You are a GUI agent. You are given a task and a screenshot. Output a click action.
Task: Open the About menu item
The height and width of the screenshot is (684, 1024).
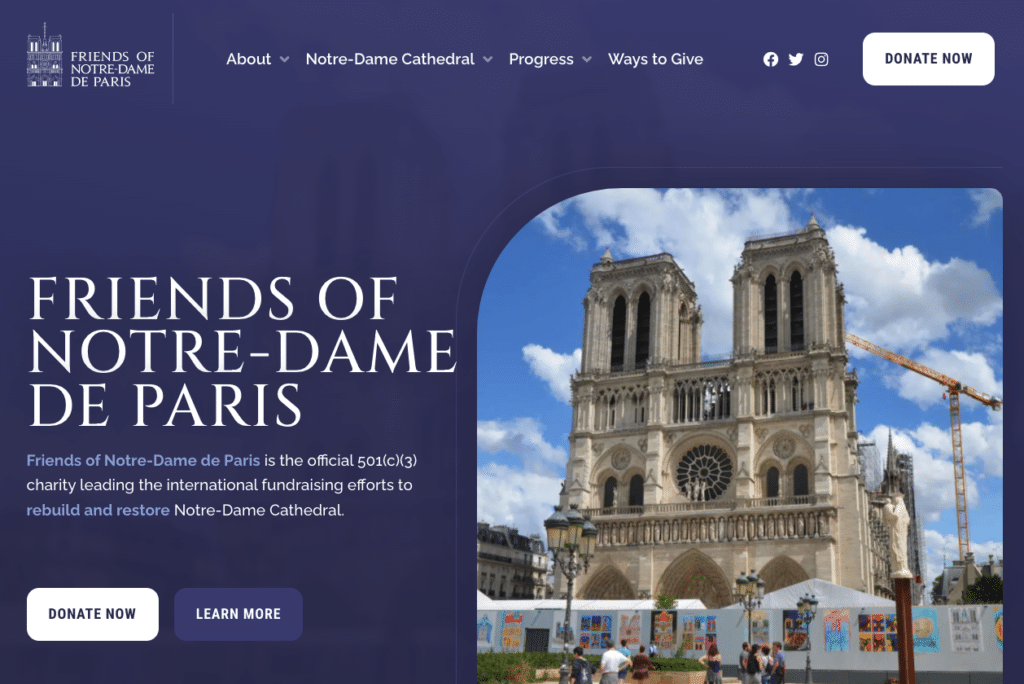click(248, 59)
